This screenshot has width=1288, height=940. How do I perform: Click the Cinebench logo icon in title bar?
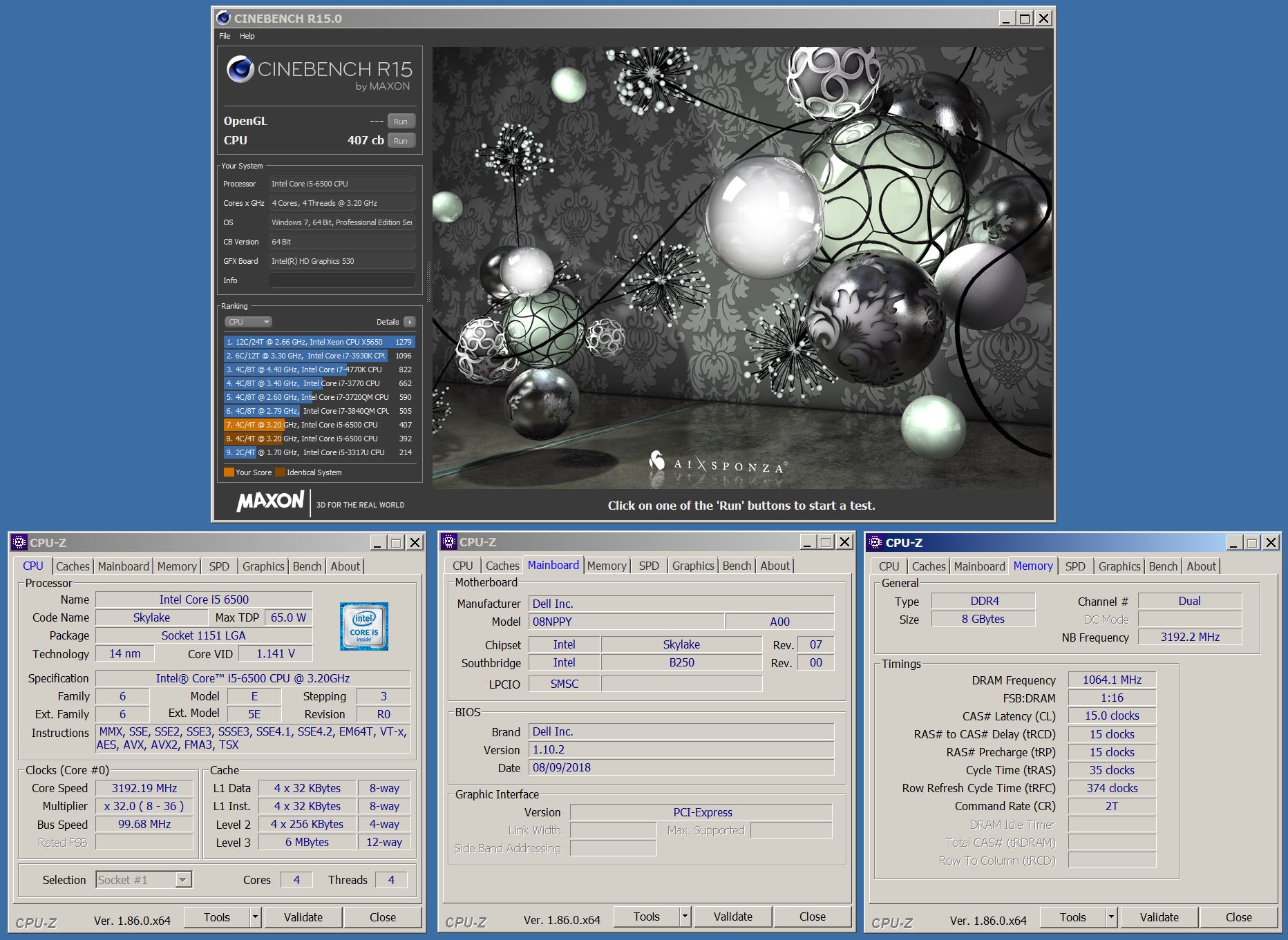pyautogui.click(x=223, y=18)
